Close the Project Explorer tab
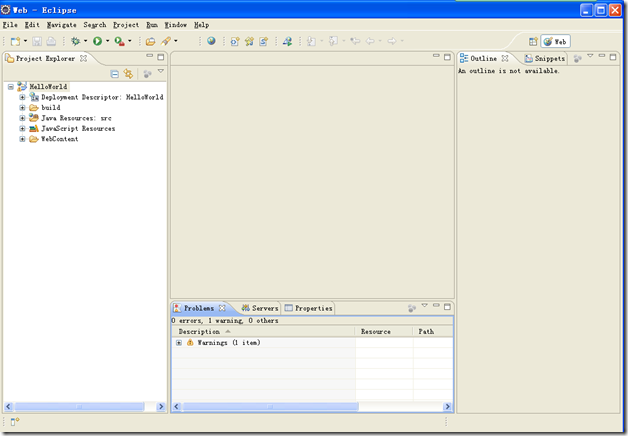 tap(83, 58)
